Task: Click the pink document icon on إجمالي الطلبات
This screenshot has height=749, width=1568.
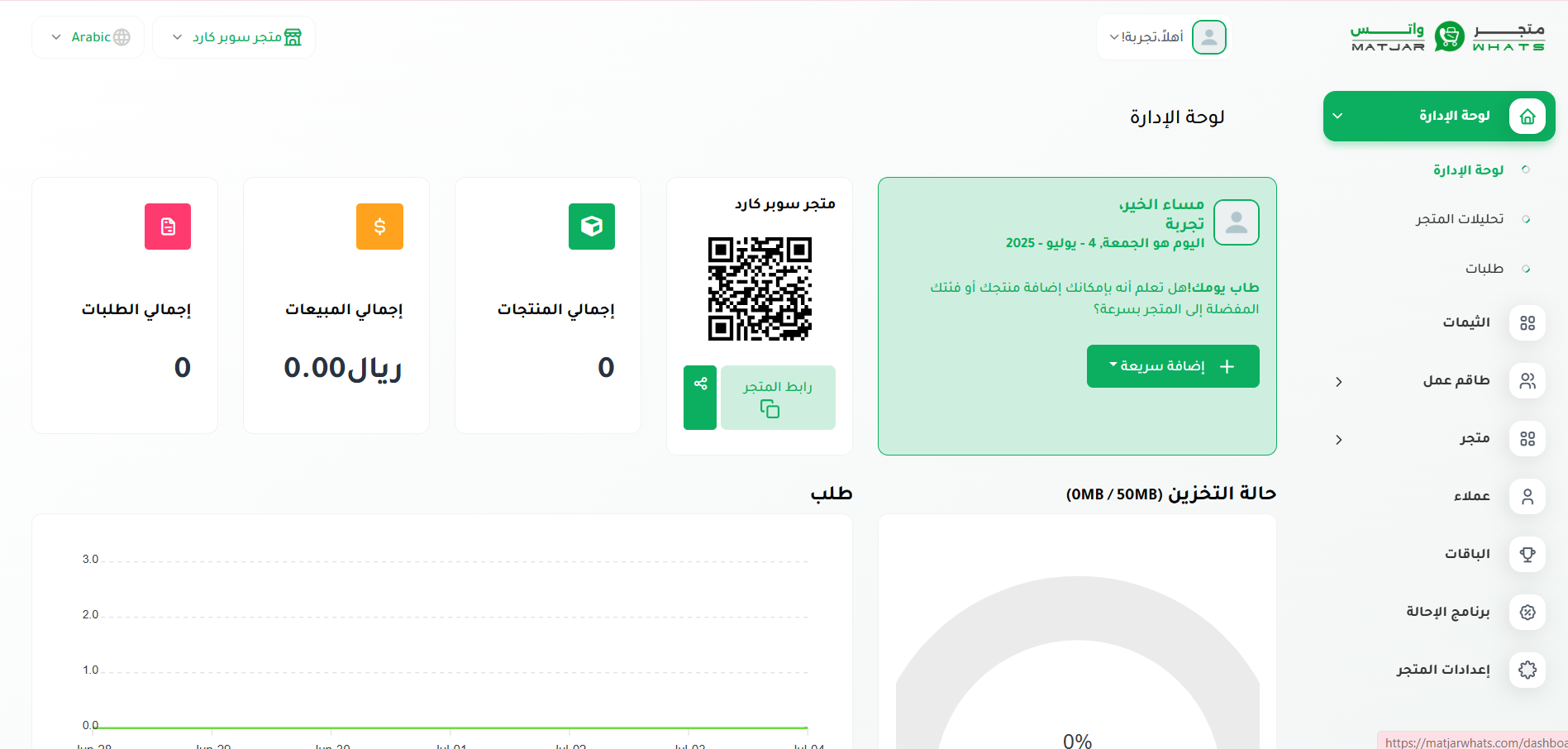Action: [168, 227]
